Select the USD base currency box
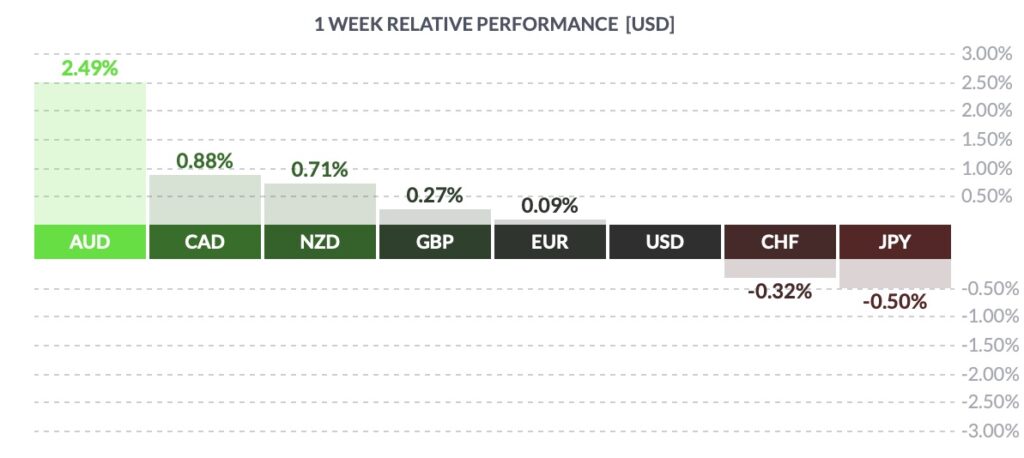The height and width of the screenshot is (458, 1024). click(x=665, y=242)
